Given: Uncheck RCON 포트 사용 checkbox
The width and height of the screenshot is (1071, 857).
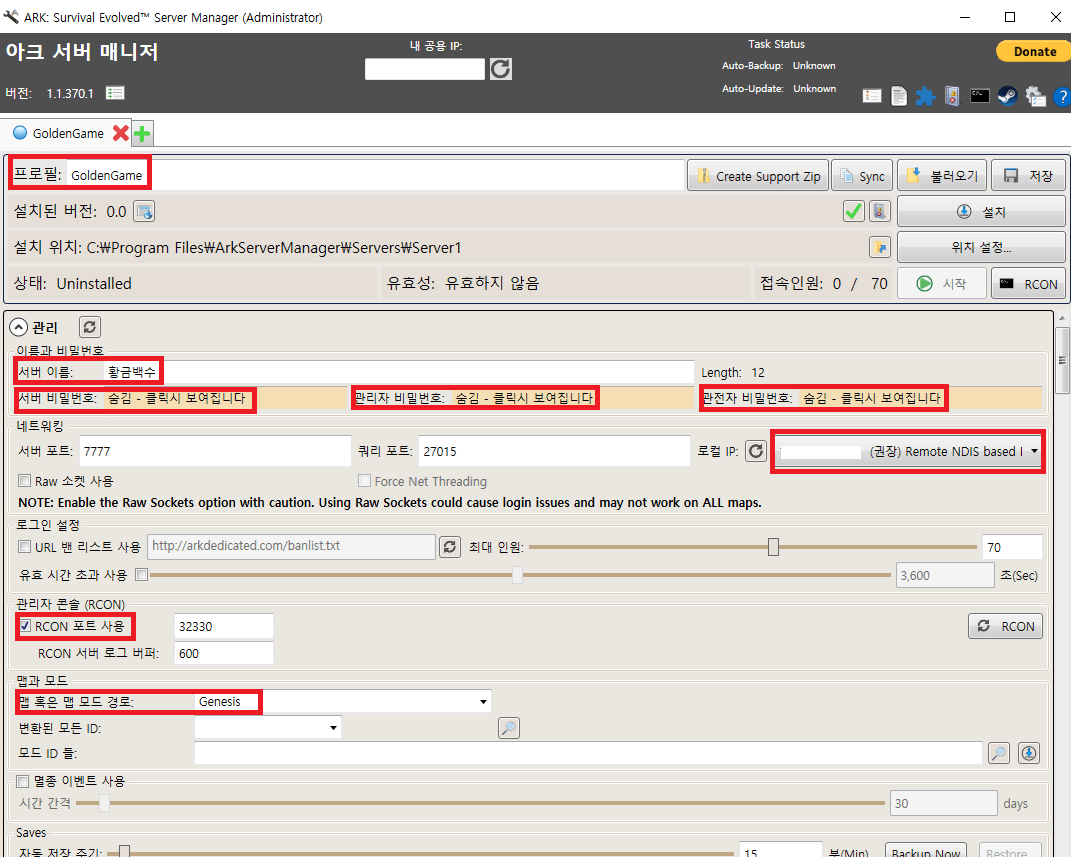Looking at the screenshot, I should [25, 626].
